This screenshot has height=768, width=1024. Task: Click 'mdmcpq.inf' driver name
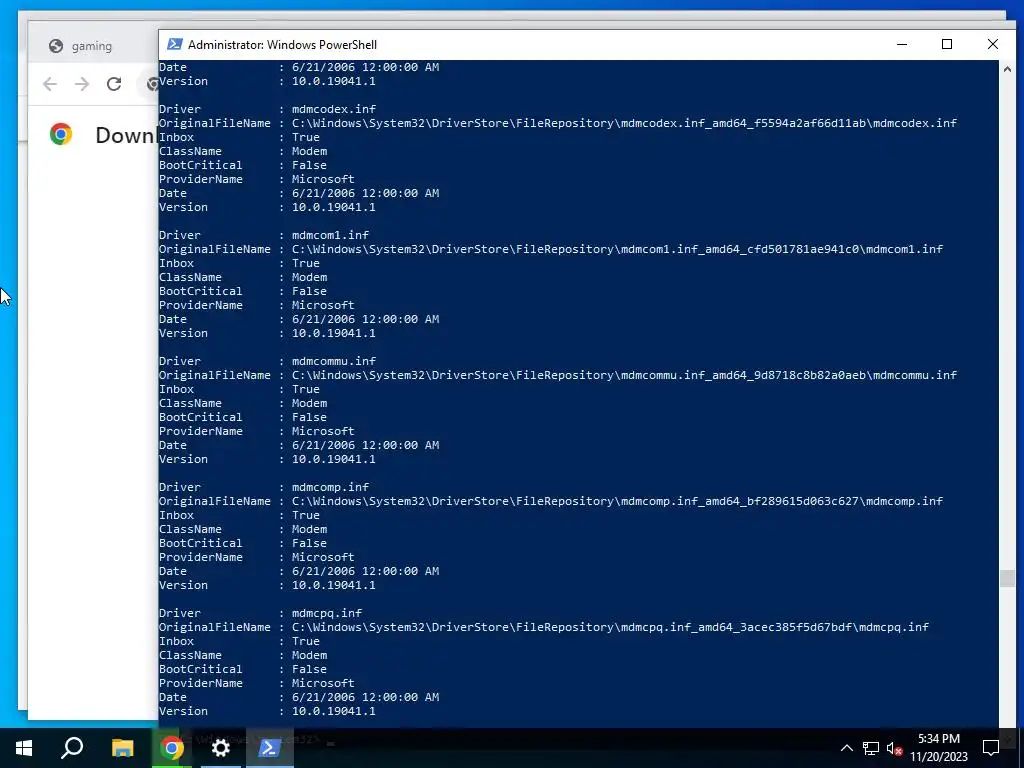327,613
